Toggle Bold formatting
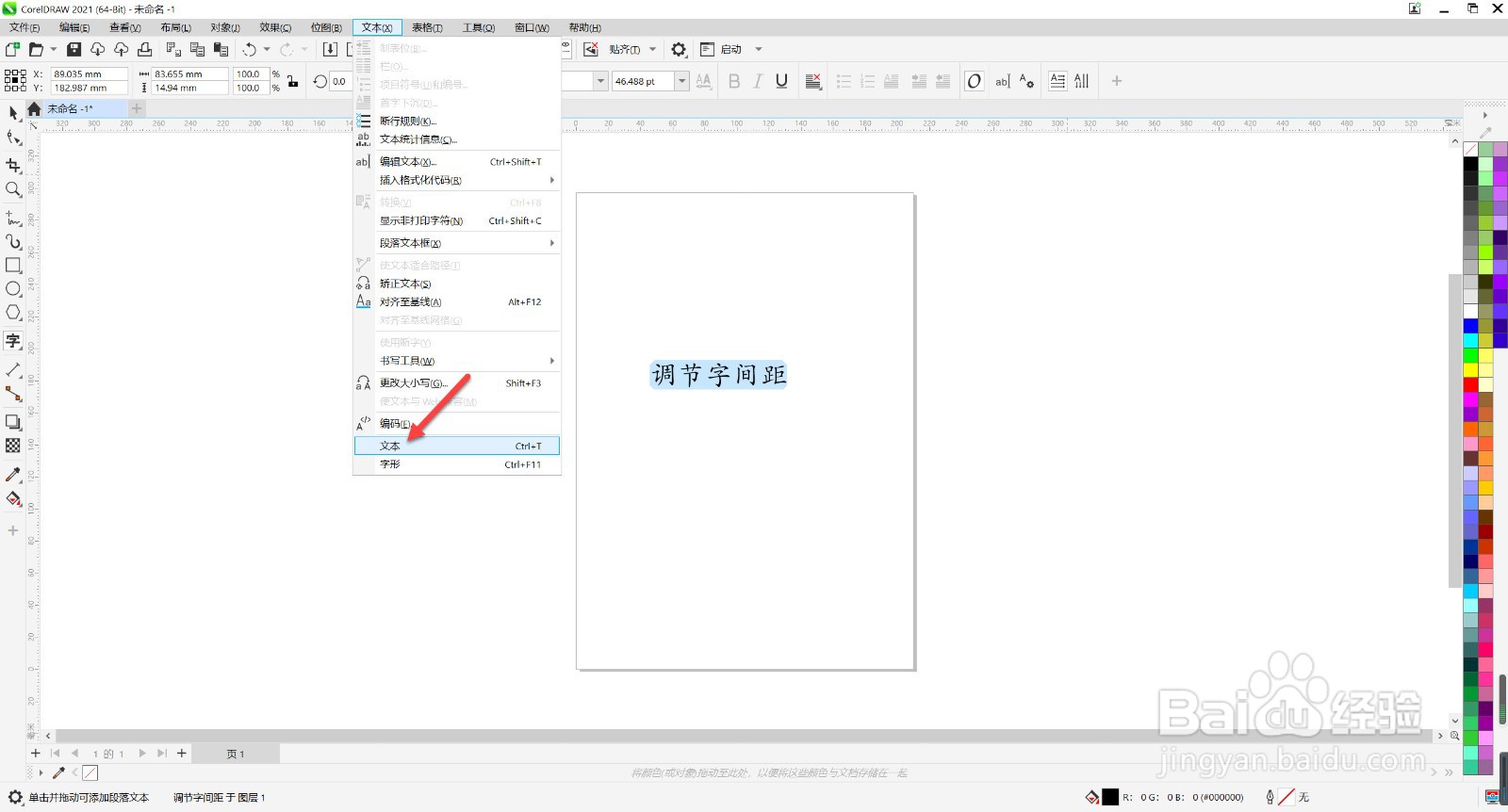This screenshot has height=812, width=1508. (x=734, y=81)
